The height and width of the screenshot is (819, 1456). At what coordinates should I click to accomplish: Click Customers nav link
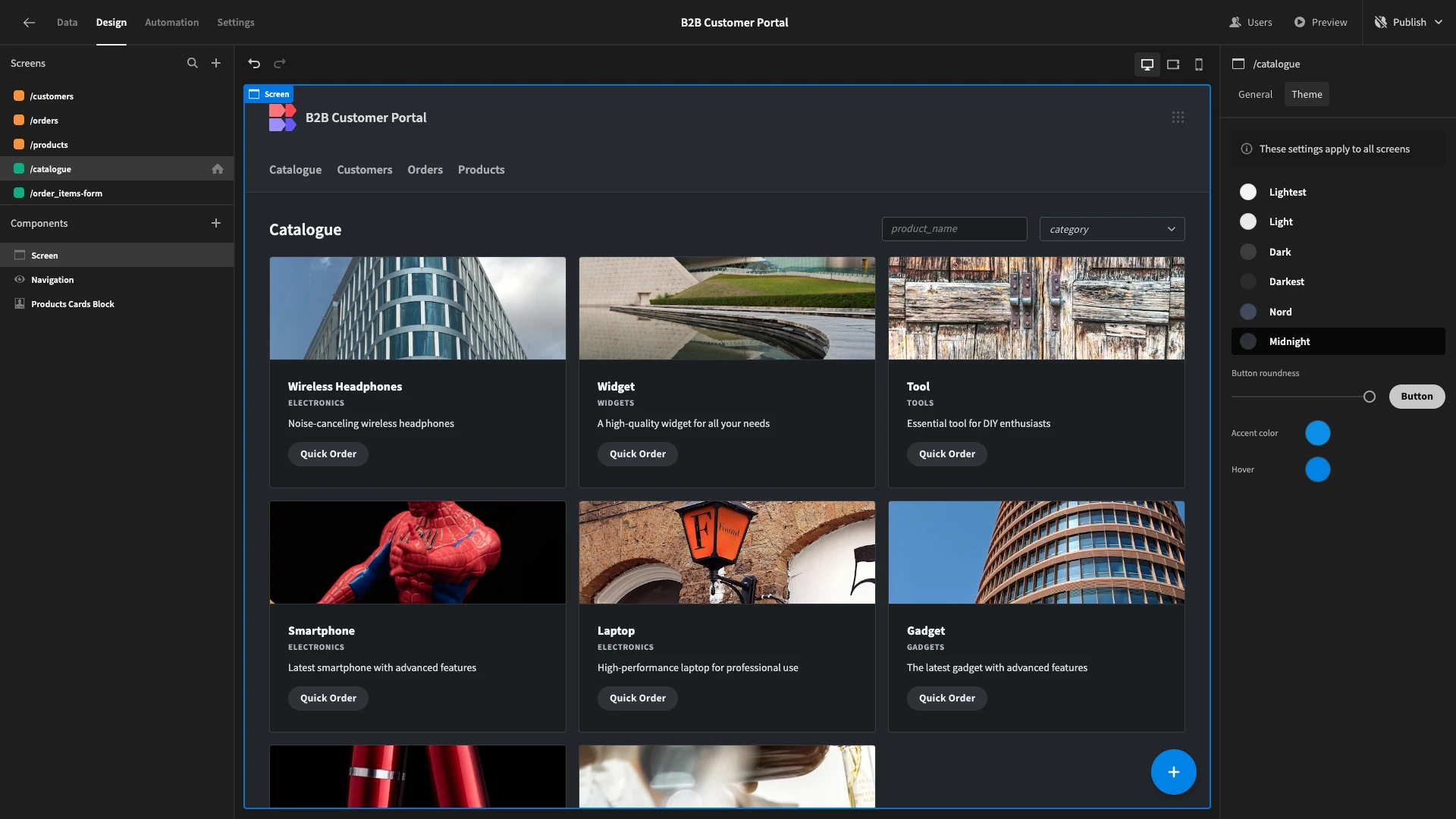(x=365, y=170)
